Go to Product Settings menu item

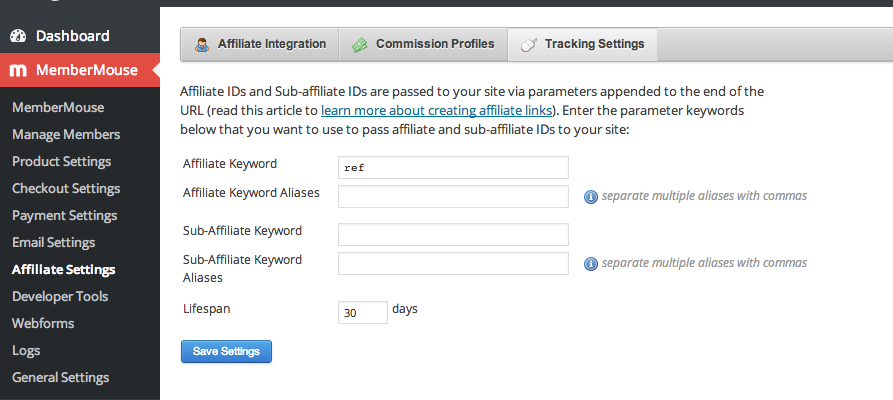pyautogui.click(x=62, y=161)
